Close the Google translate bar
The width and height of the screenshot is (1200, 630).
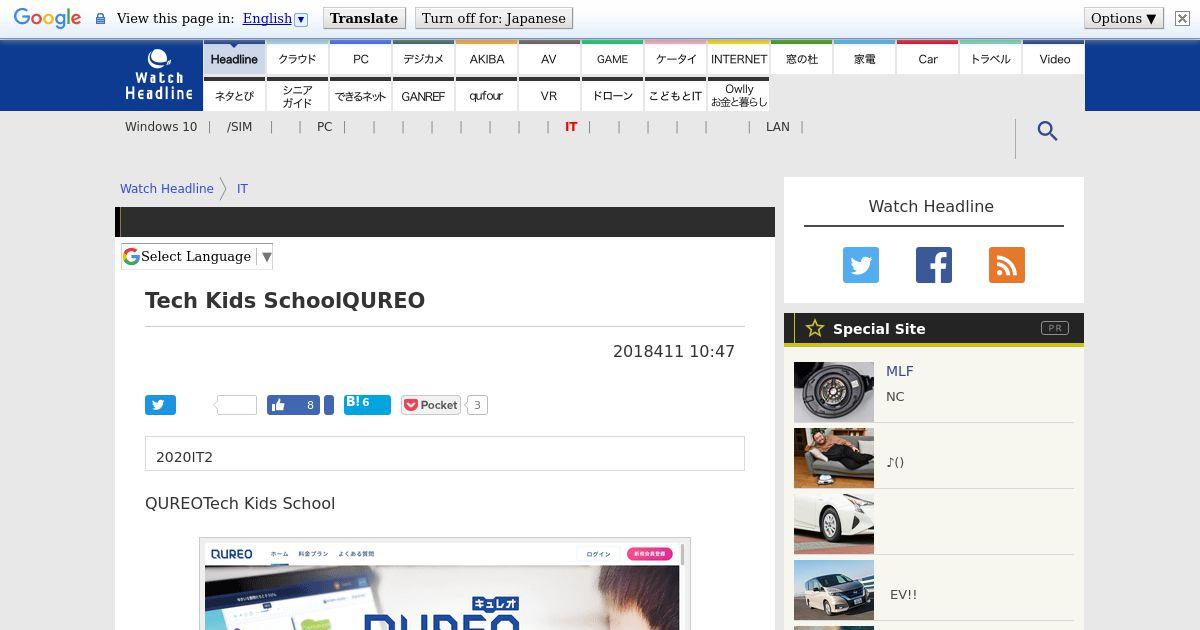tap(1182, 18)
